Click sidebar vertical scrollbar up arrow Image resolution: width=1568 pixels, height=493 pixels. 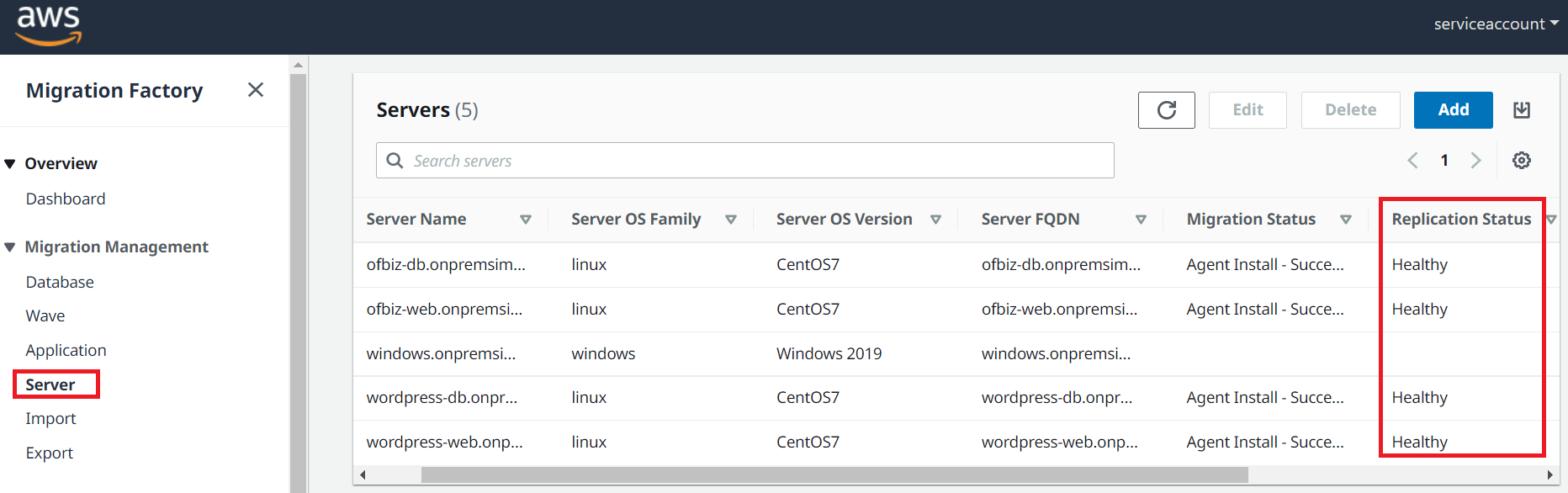tap(298, 65)
